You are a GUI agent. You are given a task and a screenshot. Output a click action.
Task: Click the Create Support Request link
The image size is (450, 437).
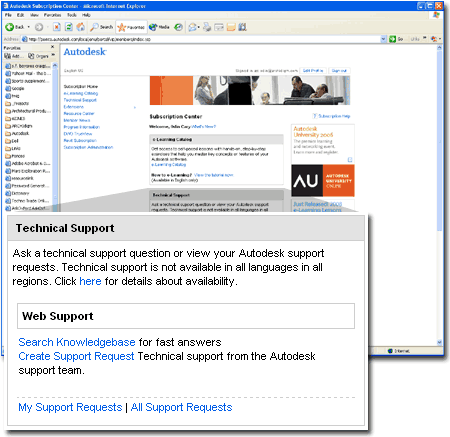coord(76,356)
